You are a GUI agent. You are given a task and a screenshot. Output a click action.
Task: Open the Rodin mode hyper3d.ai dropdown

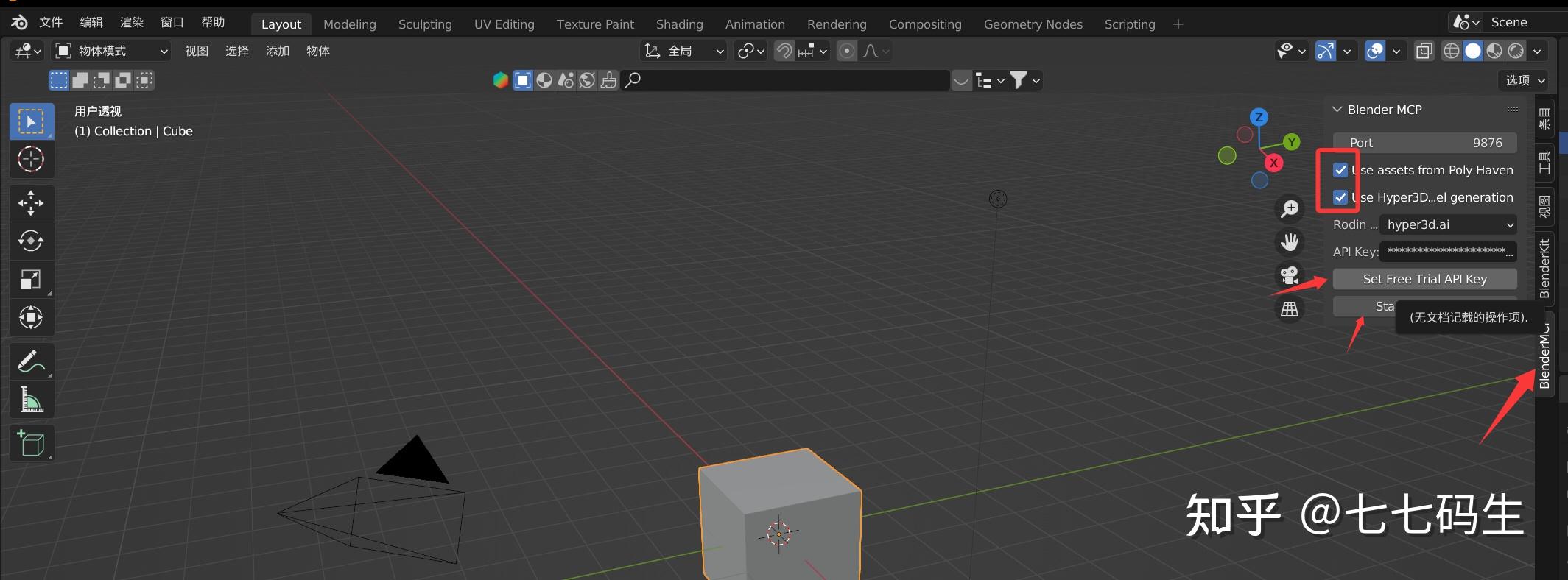point(1448,224)
